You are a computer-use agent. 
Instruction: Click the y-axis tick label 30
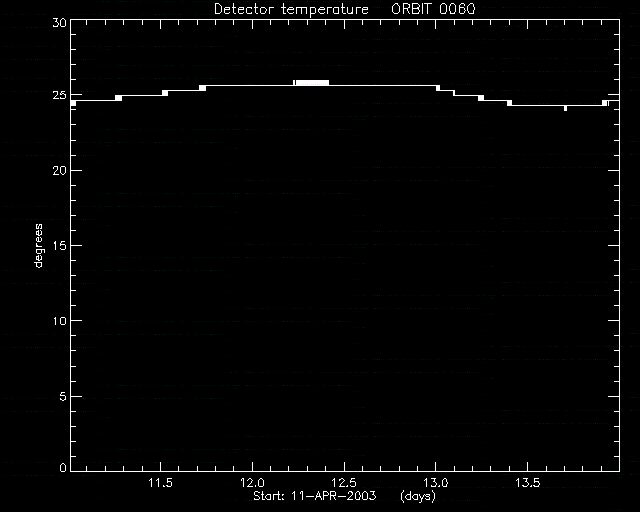pyautogui.click(x=60, y=22)
